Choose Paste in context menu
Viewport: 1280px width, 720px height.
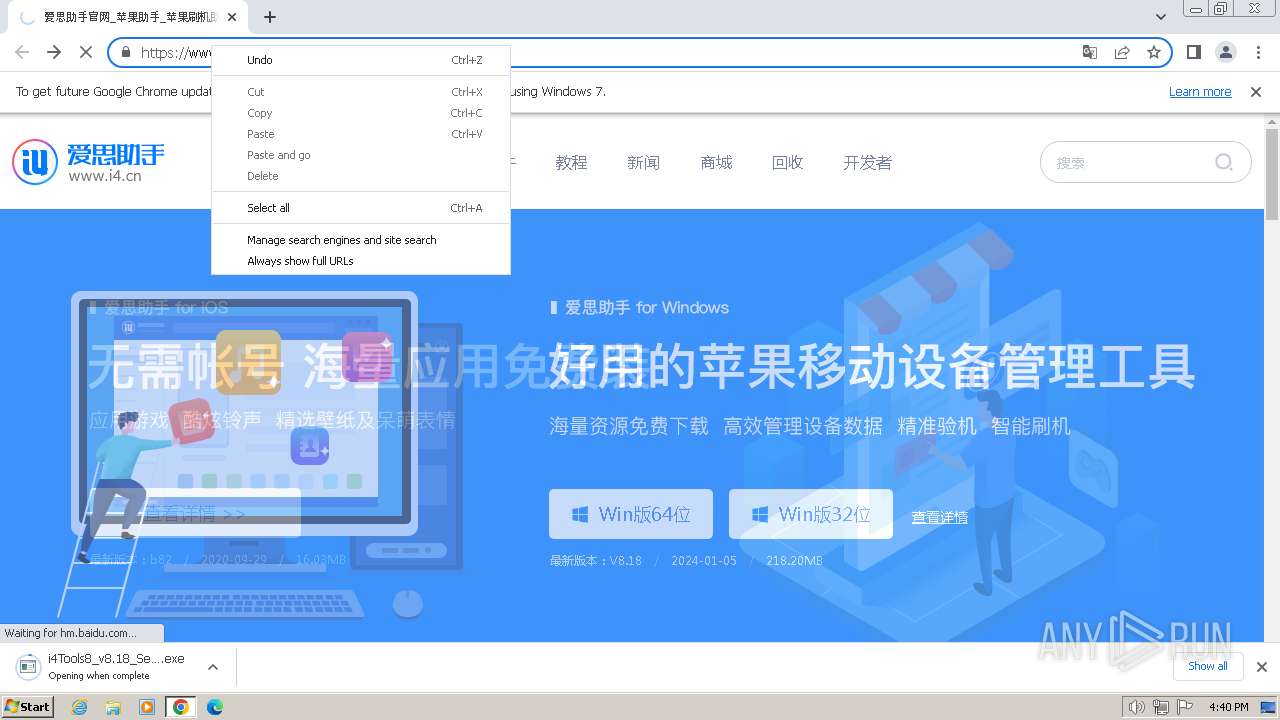point(361,134)
